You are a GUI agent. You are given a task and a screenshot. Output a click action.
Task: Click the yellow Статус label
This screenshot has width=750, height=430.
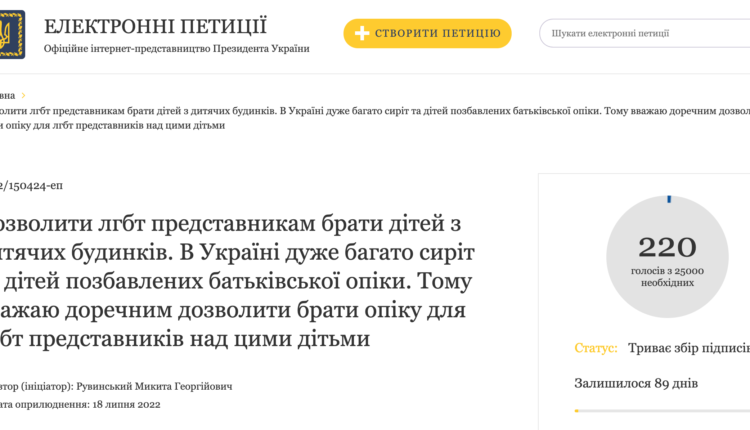pos(596,348)
